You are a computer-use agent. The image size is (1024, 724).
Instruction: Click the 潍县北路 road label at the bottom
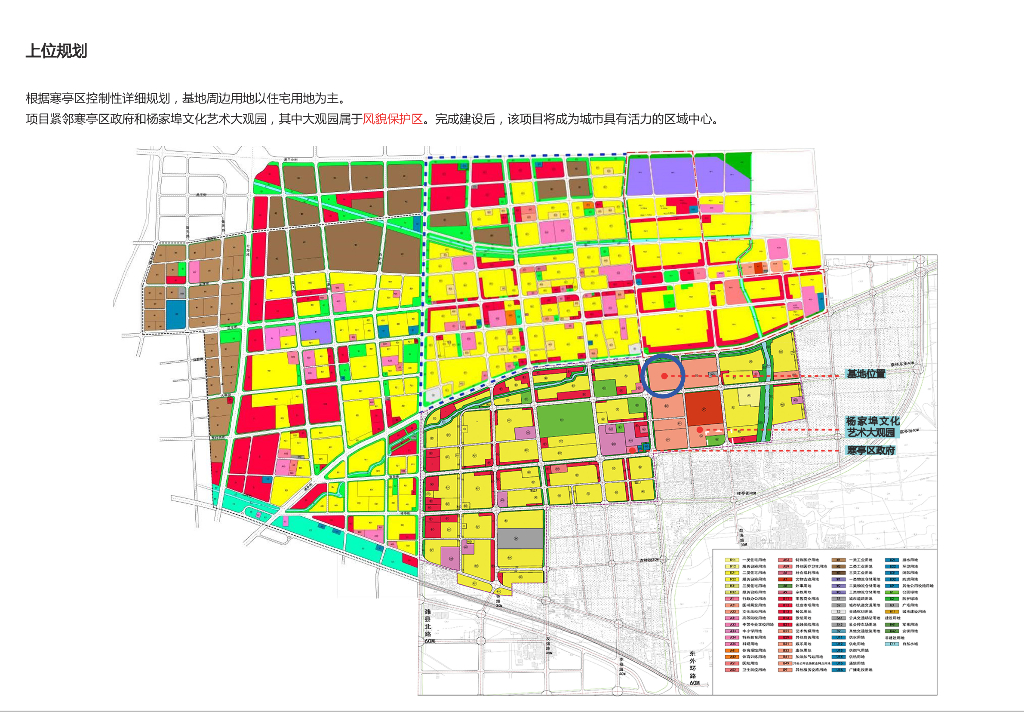[x=428, y=623]
